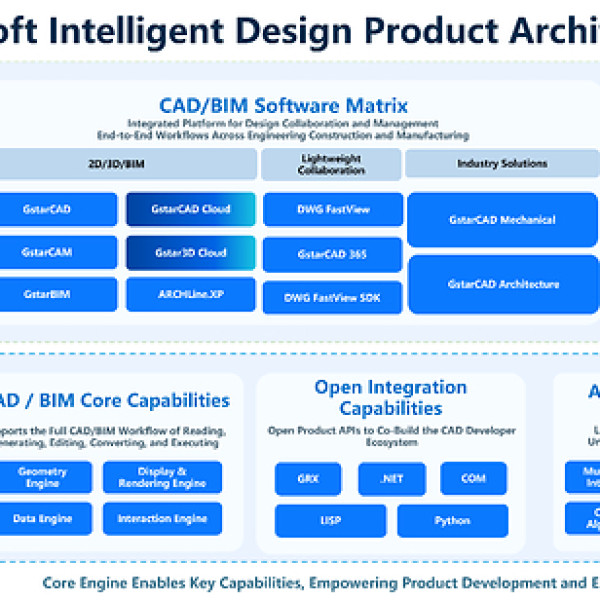The width and height of the screenshot is (600, 600).
Task: Click 'Open Product APIs to Co-Build' description
Action: [391, 436]
